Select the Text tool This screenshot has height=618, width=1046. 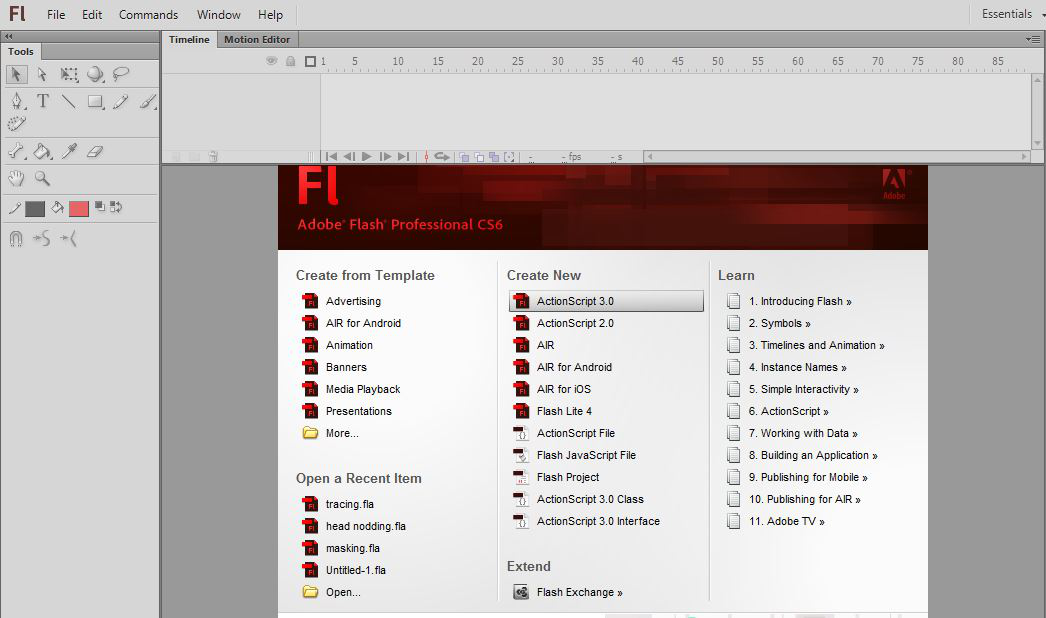(x=43, y=101)
